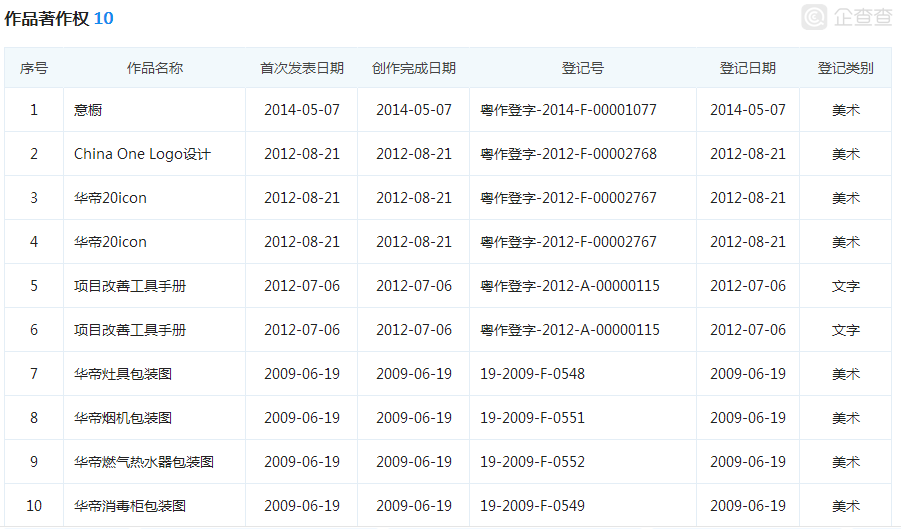Select the work name 意橱

pyautogui.click(x=88, y=110)
